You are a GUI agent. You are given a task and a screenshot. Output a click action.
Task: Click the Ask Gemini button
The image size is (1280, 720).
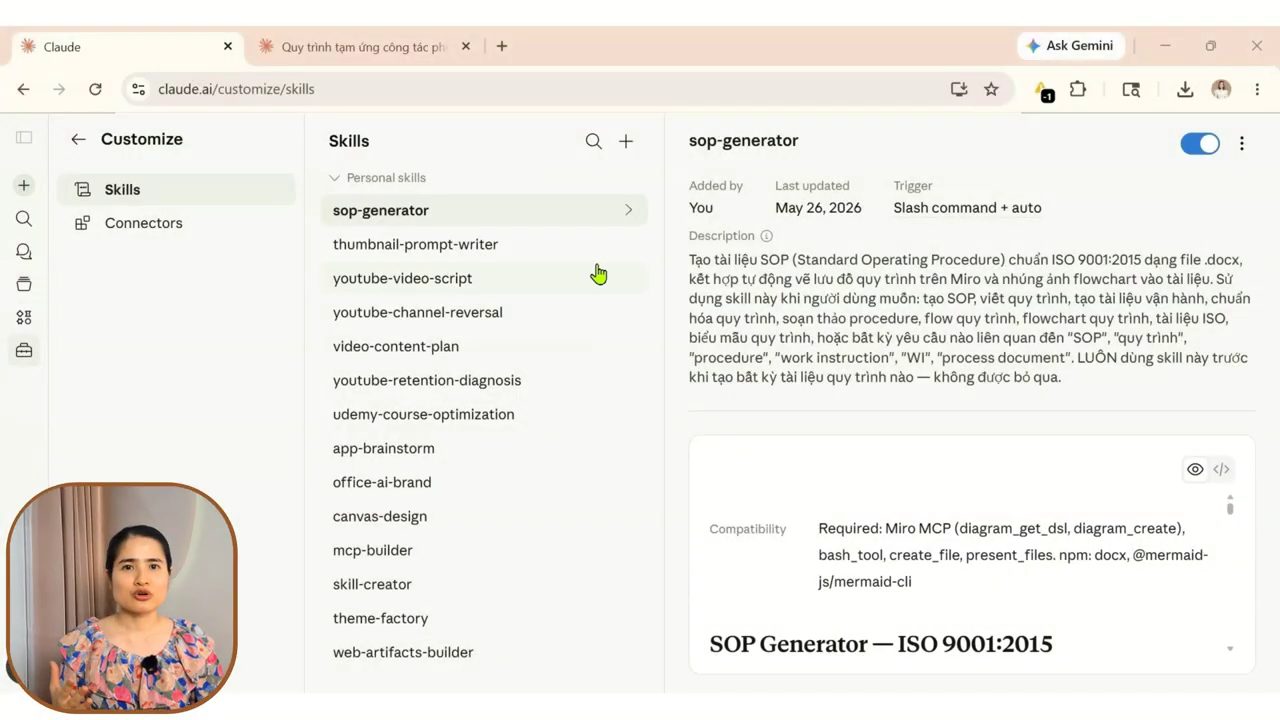[1070, 46]
